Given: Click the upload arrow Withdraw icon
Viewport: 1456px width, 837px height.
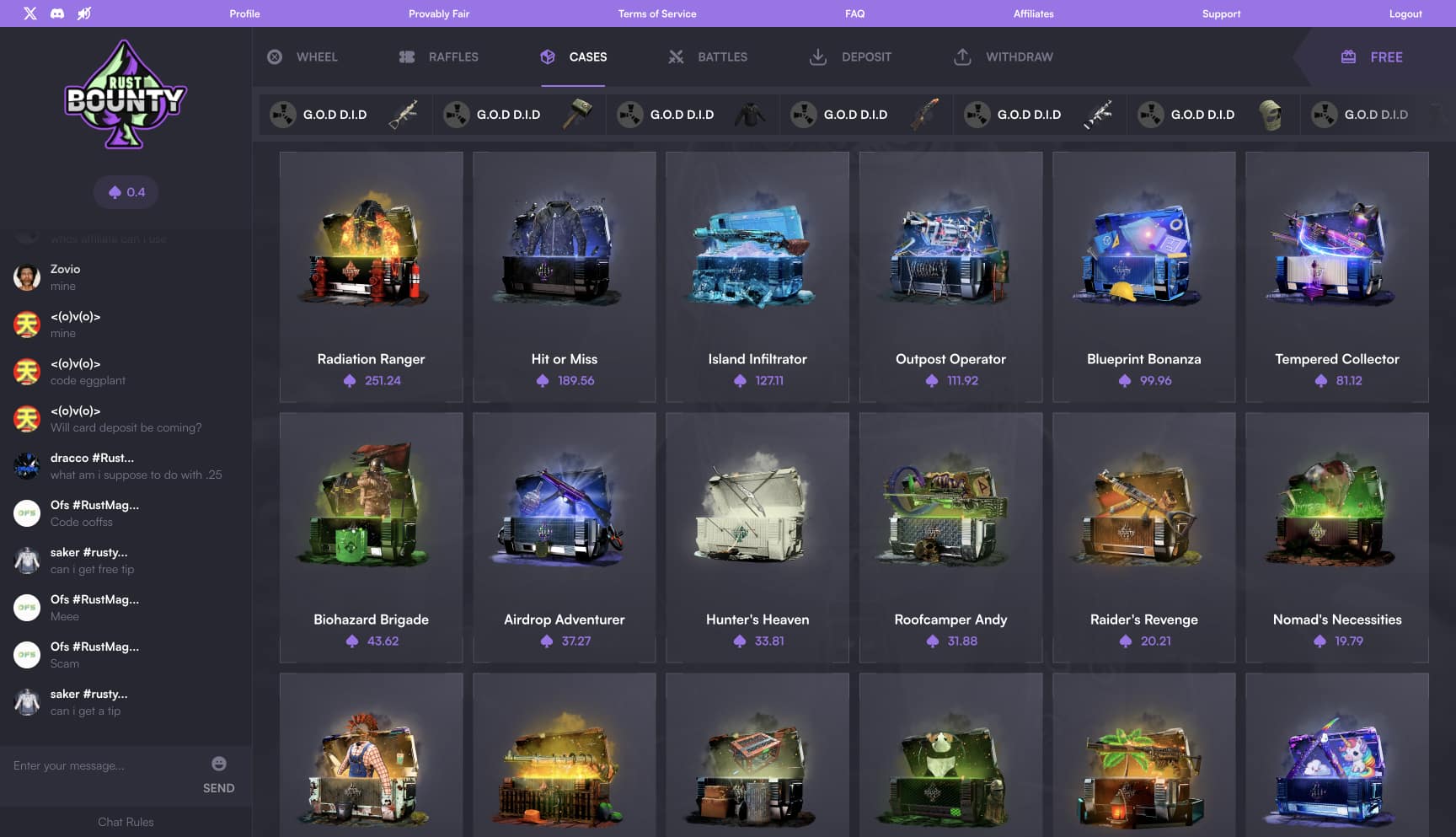Looking at the screenshot, I should tap(962, 56).
